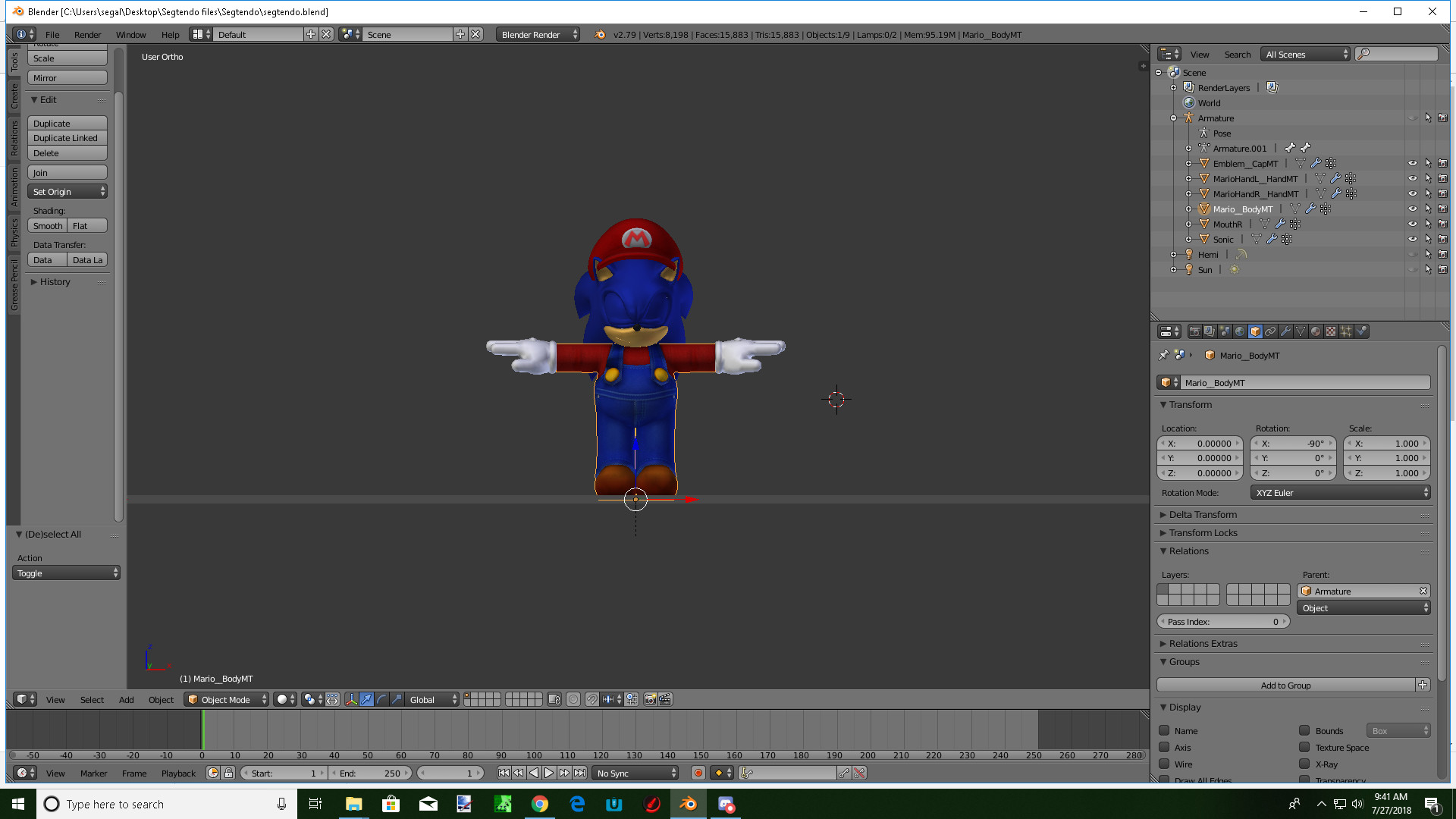
Task: Switch to the Material properties tab
Action: pos(1315,331)
